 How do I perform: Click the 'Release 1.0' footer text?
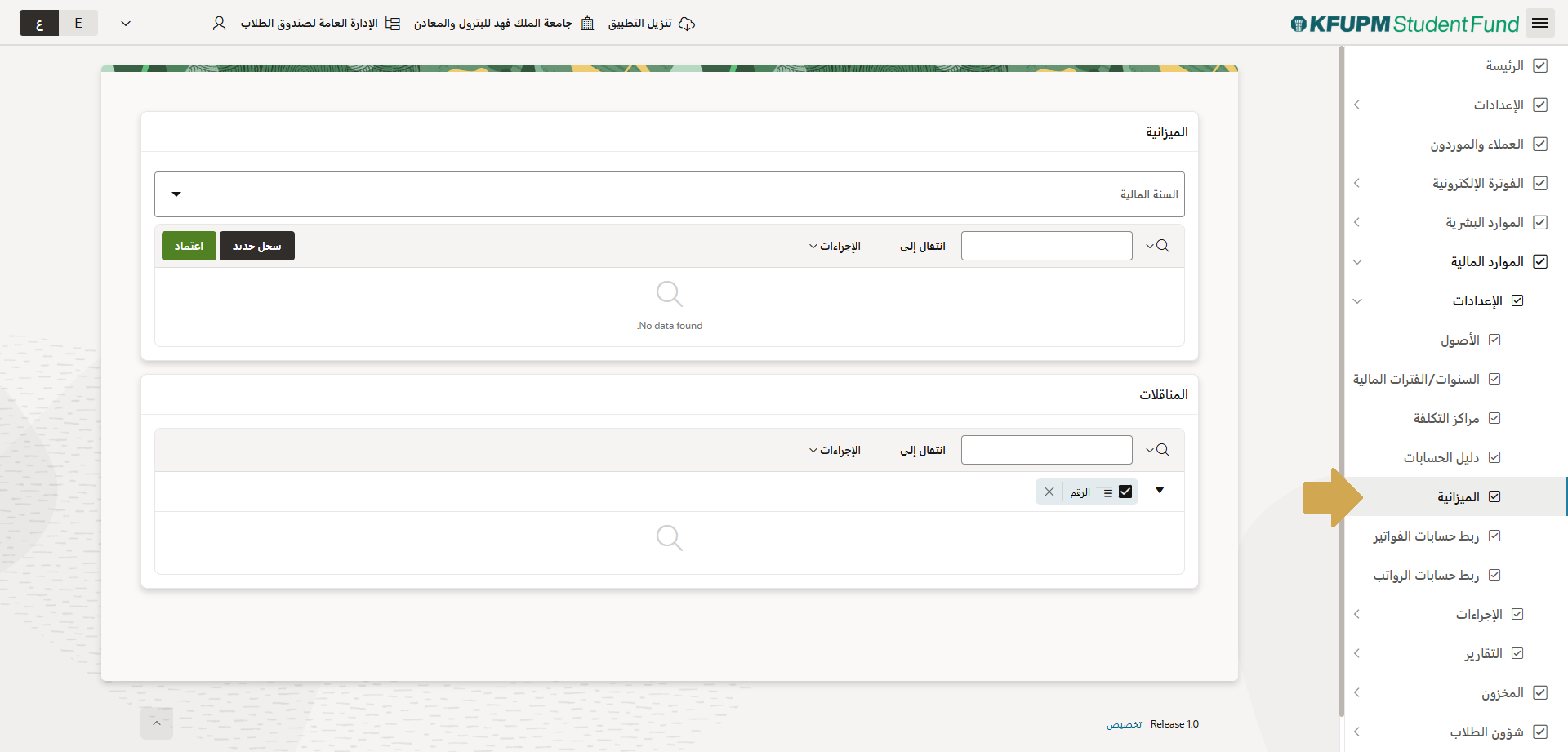(1174, 724)
